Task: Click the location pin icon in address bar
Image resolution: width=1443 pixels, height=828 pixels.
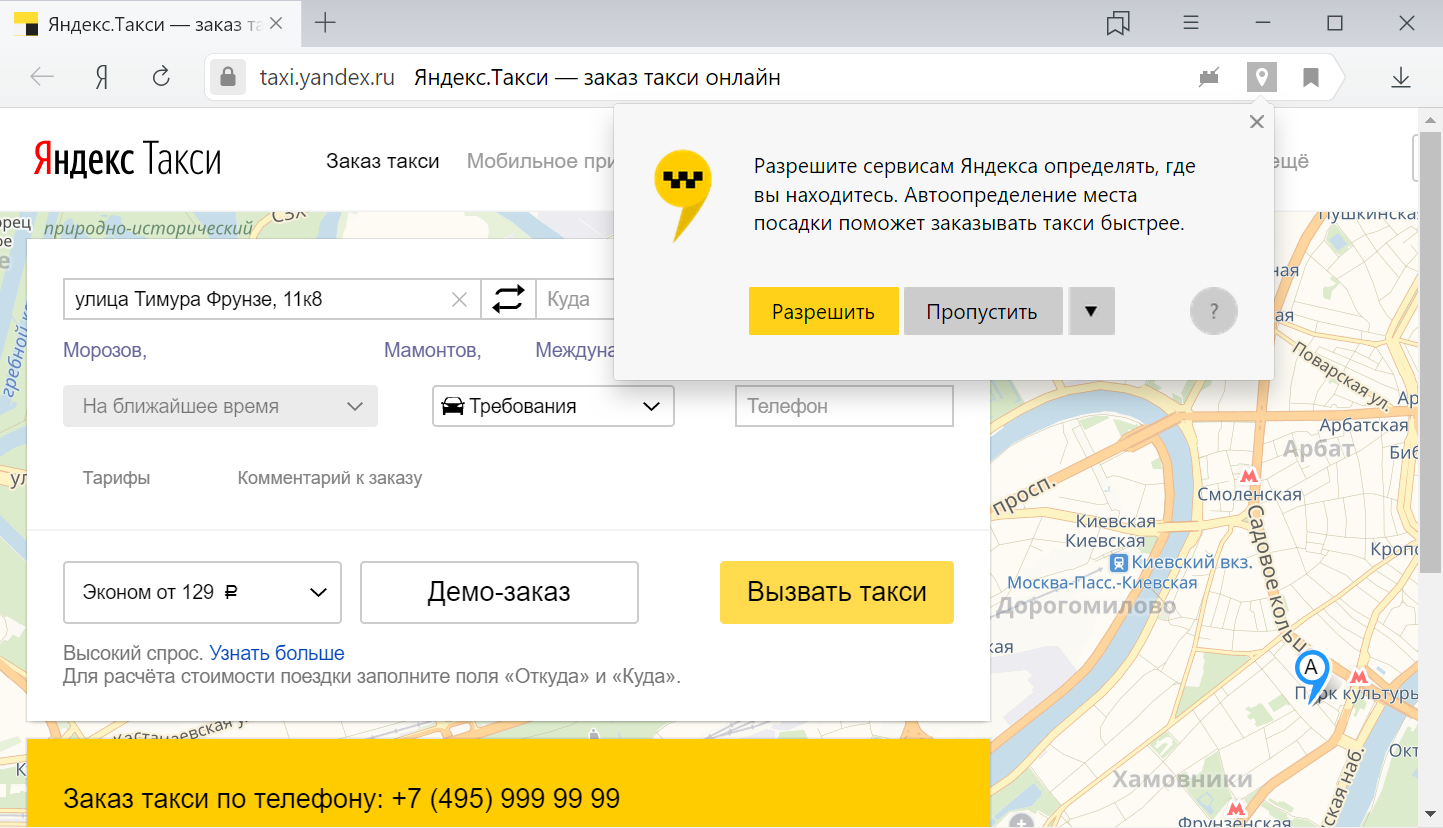Action: coord(1262,77)
